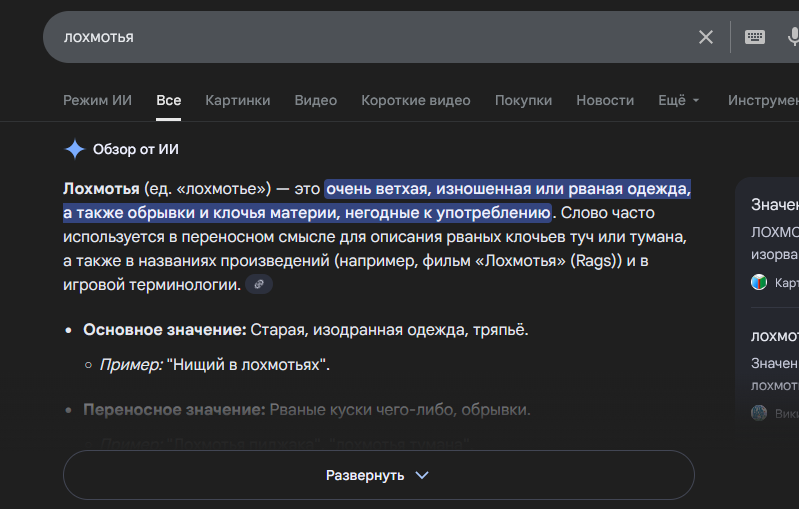
Task: Open the second source card titled лохмотья
Action: (774, 336)
